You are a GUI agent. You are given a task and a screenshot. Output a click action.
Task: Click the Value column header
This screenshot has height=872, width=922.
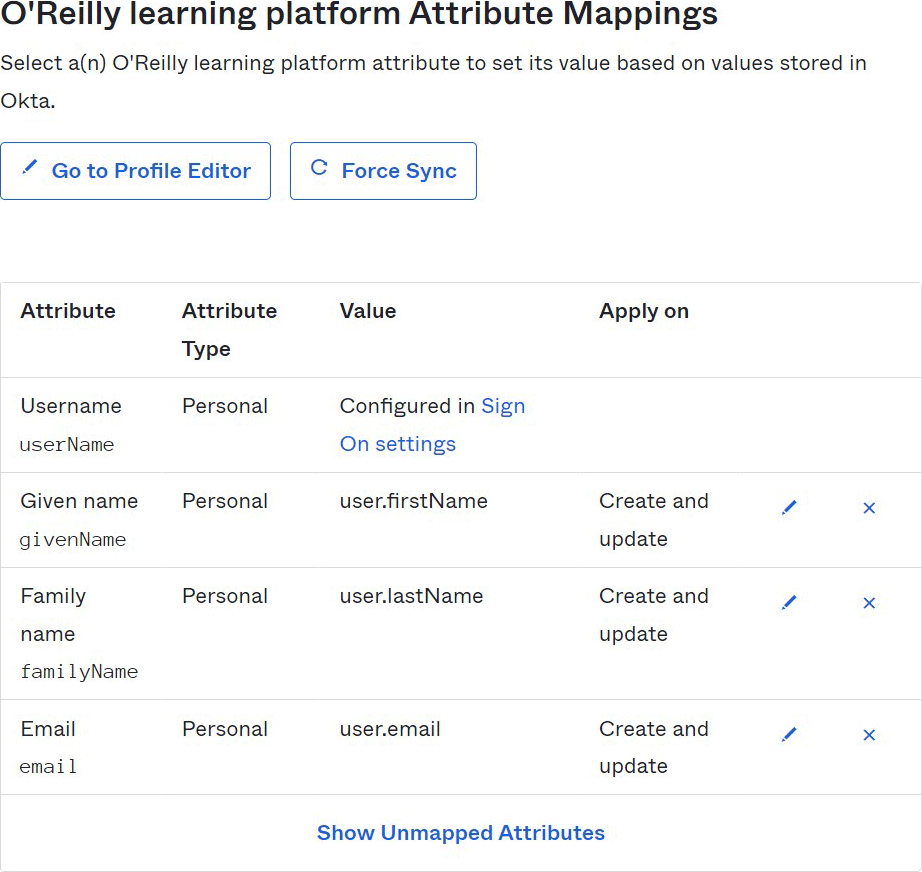coord(368,311)
